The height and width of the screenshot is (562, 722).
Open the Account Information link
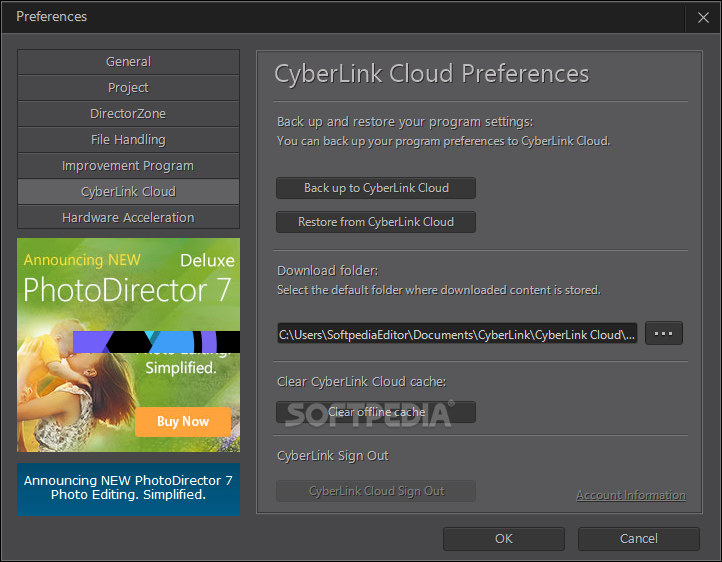pos(631,495)
